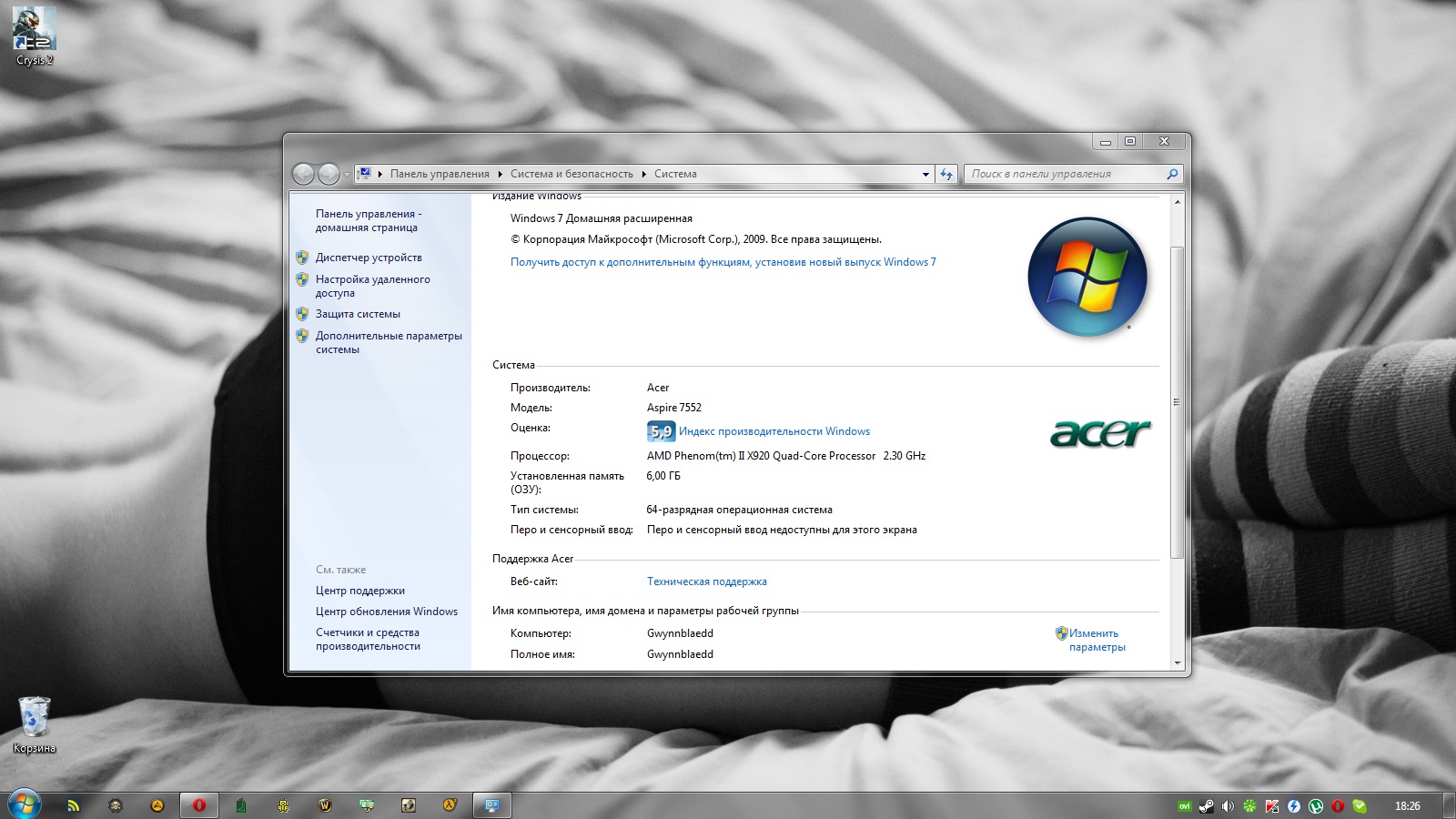
Task: Open the recent pages dropdown beside navigation arrows
Action: pos(347,175)
